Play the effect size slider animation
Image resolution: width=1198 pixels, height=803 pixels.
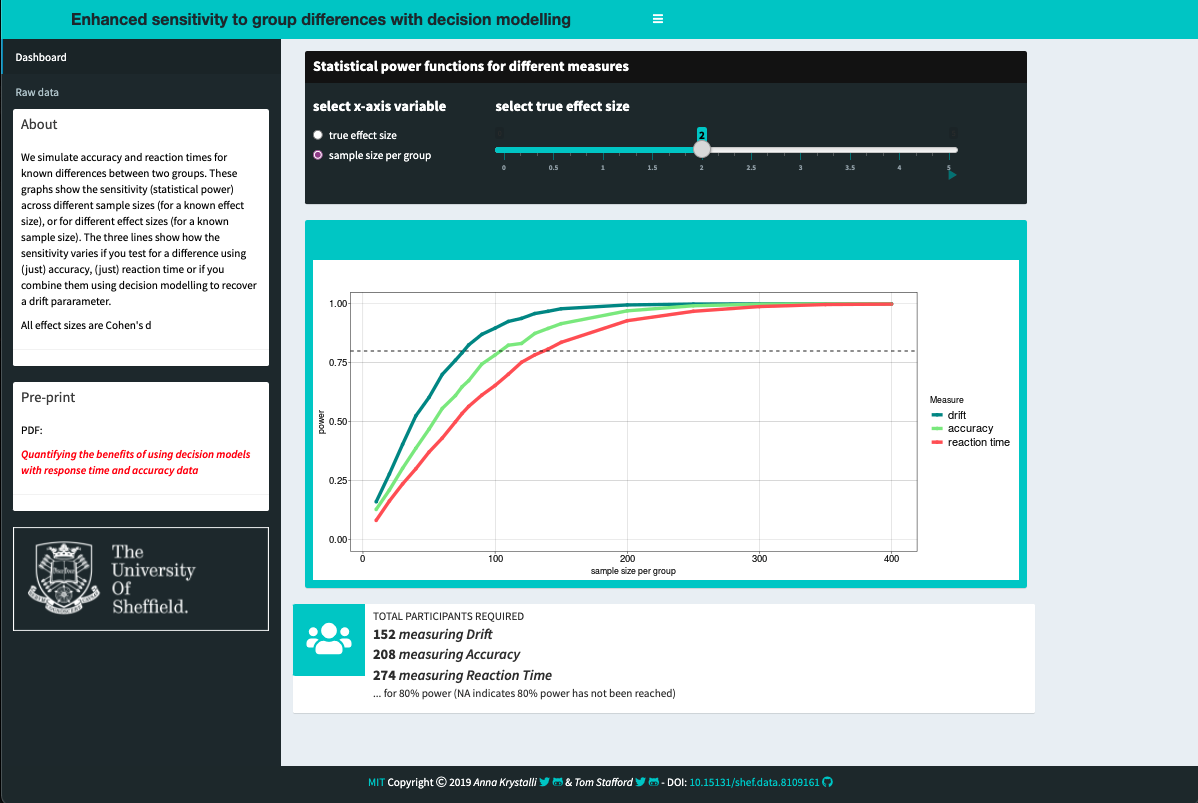(952, 175)
